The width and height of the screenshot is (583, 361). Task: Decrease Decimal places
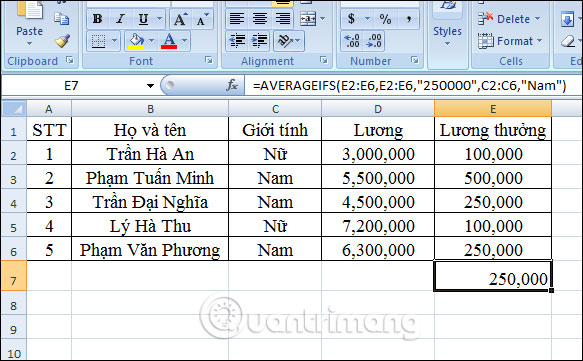pyautogui.click(x=374, y=41)
